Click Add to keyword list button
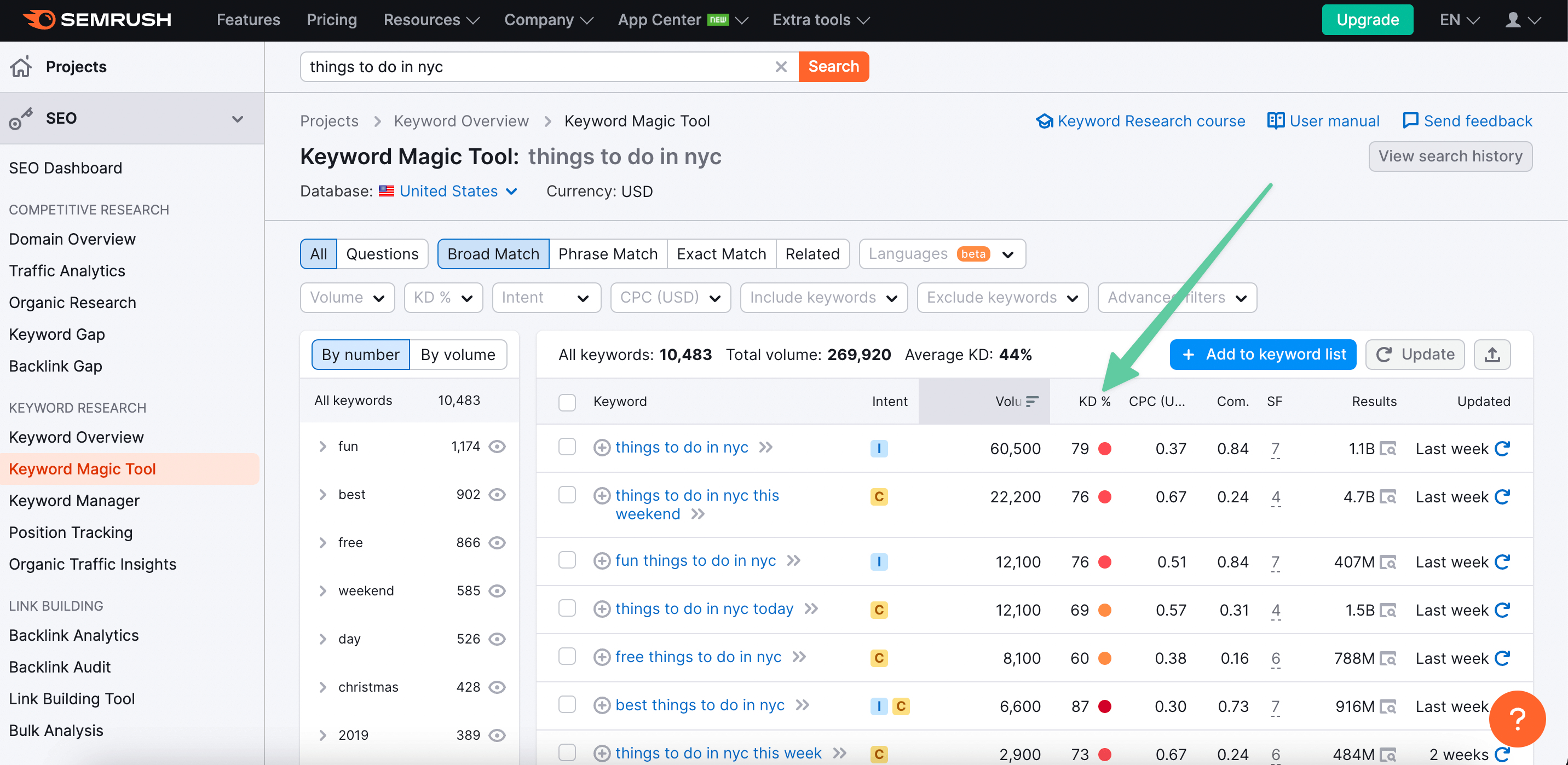The width and height of the screenshot is (1568, 765). [x=1263, y=355]
